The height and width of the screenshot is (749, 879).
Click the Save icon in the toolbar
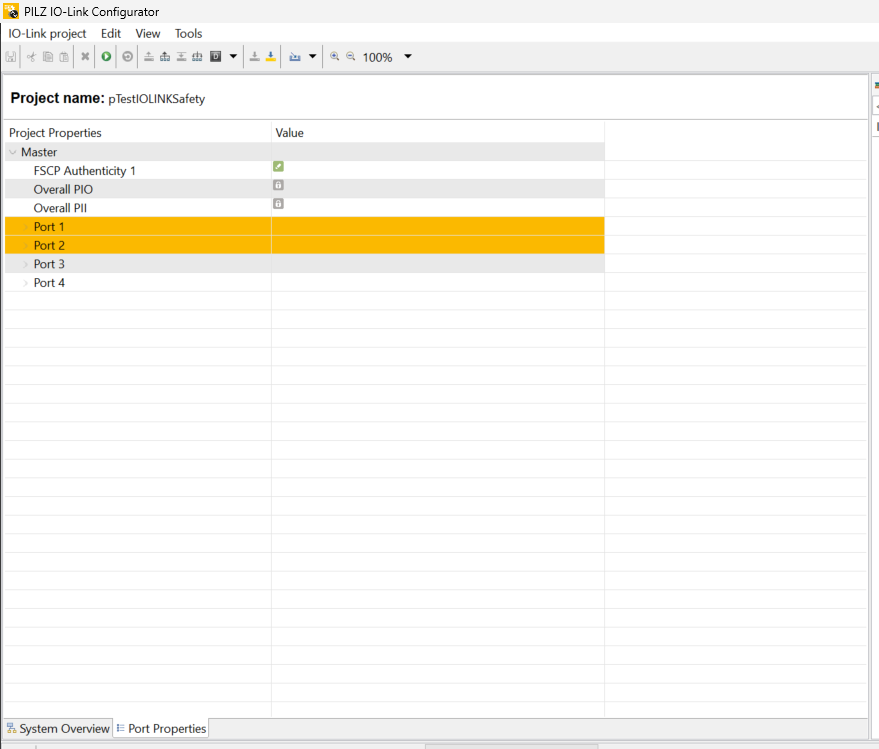(x=11, y=57)
